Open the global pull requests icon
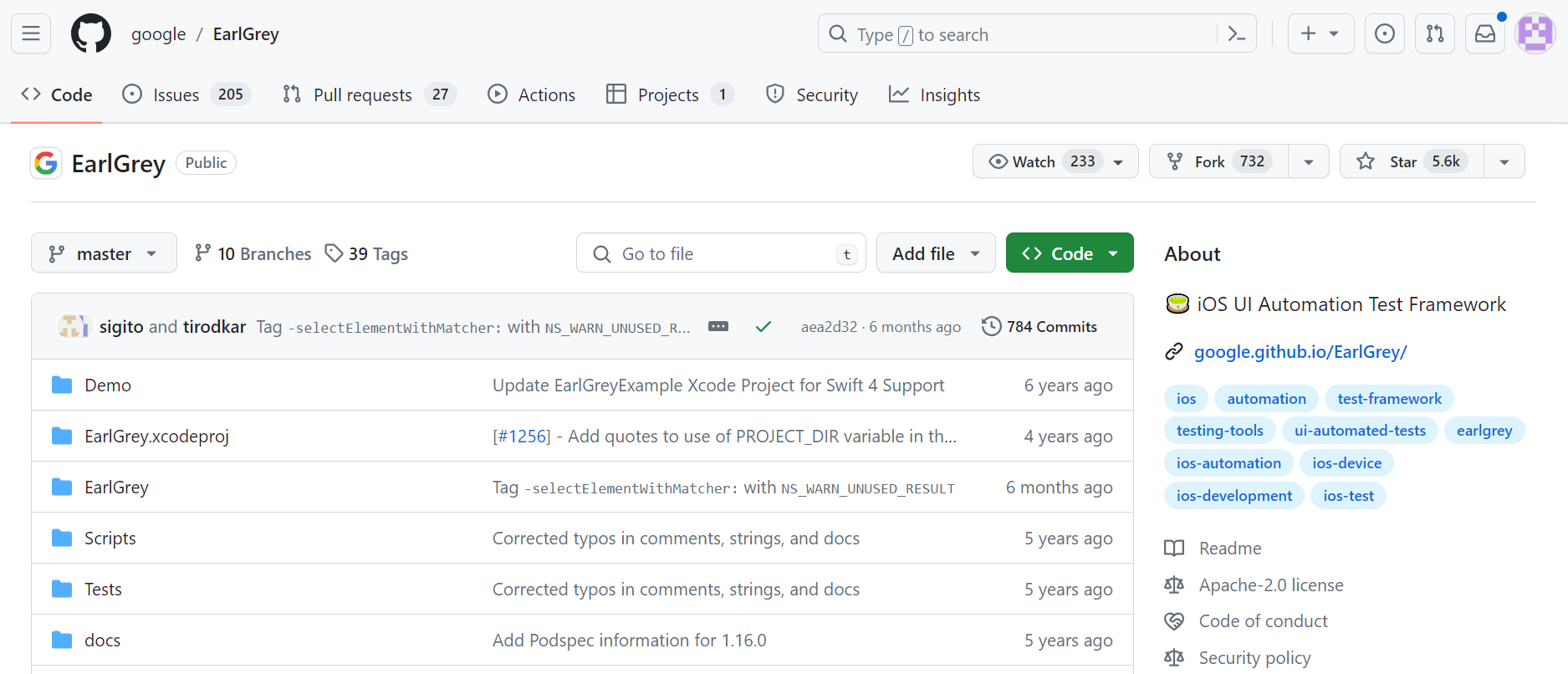This screenshot has width=1568, height=674. point(1434,33)
